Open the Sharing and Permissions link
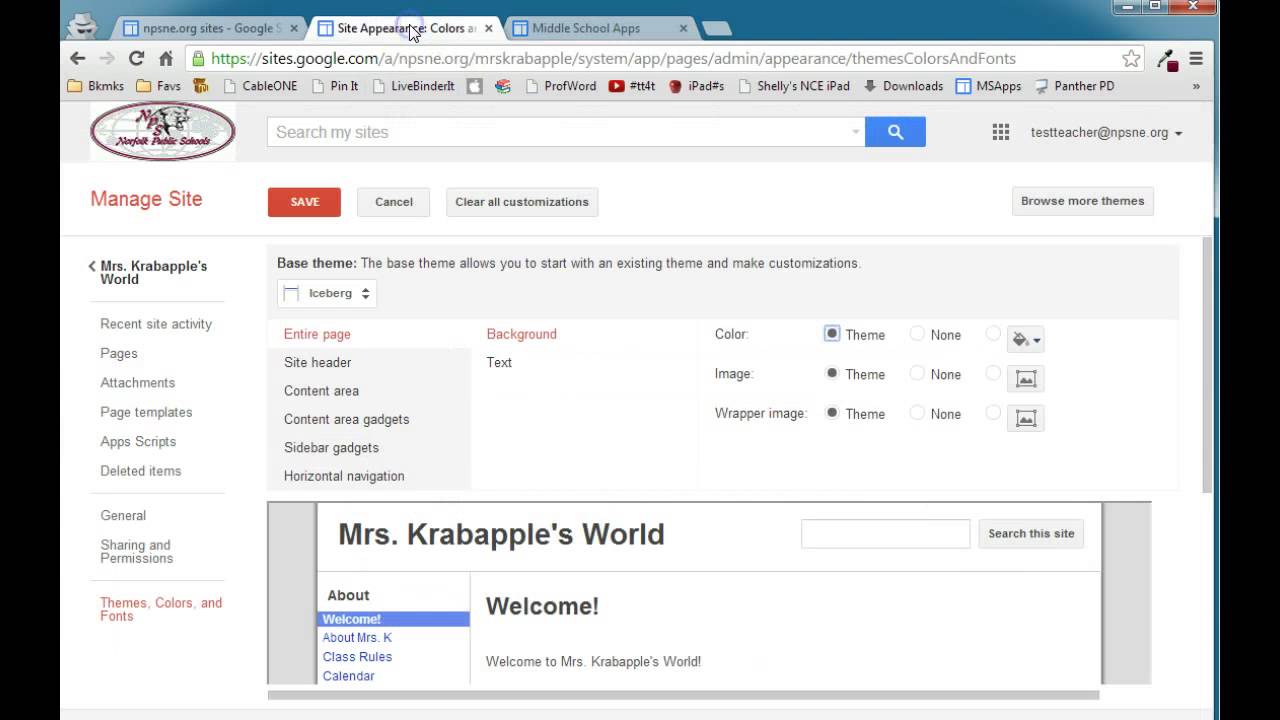1280x720 pixels. (x=137, y=551)
